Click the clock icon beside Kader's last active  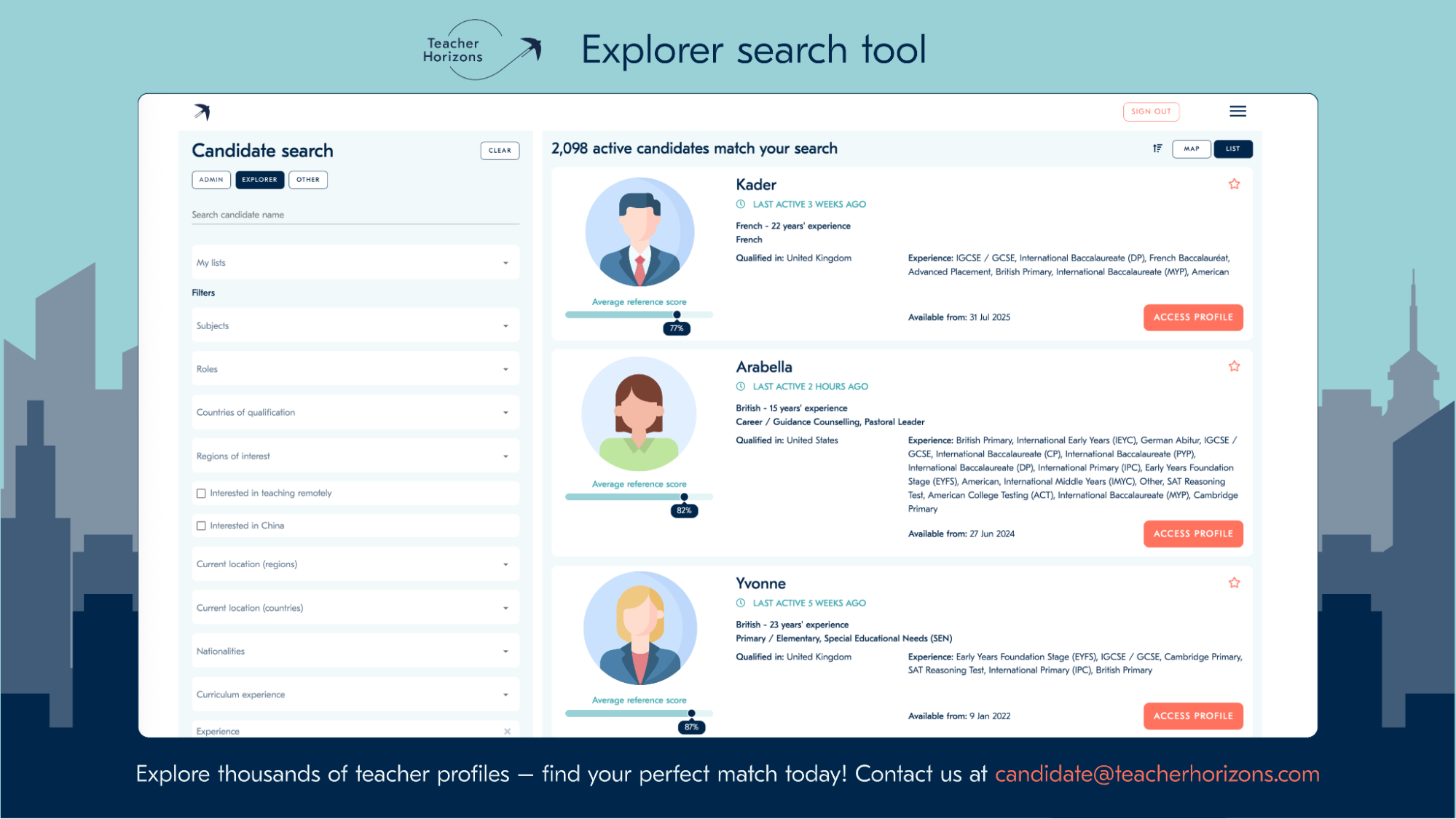(x=741, y=205)
